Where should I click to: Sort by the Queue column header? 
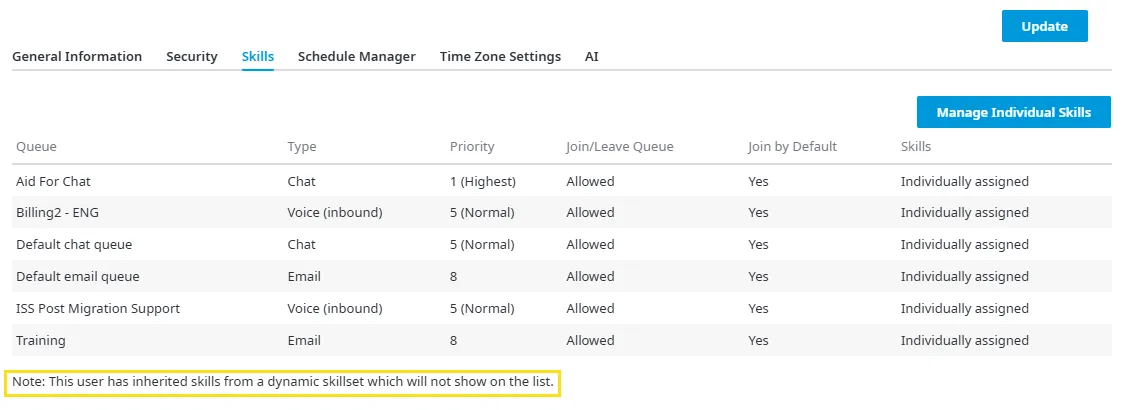[x=36, y=146]
